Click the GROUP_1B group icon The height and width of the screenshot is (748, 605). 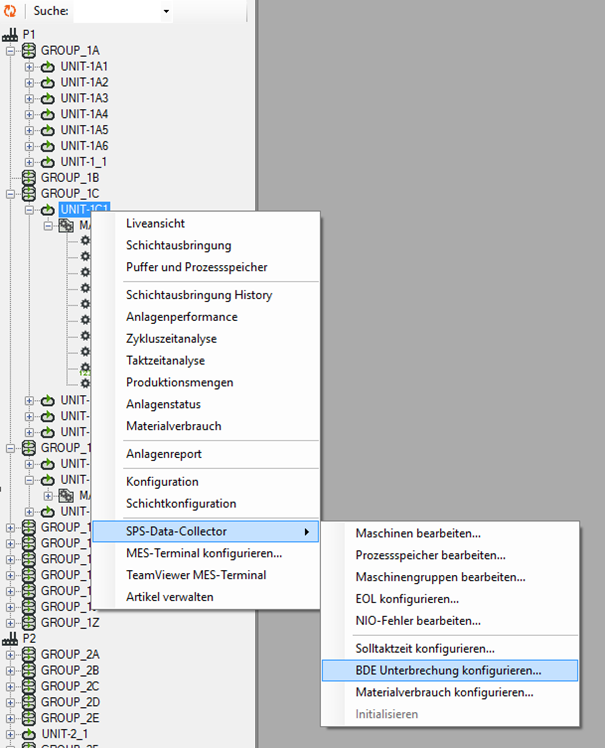pyautogui.click(x=29, y=177)
